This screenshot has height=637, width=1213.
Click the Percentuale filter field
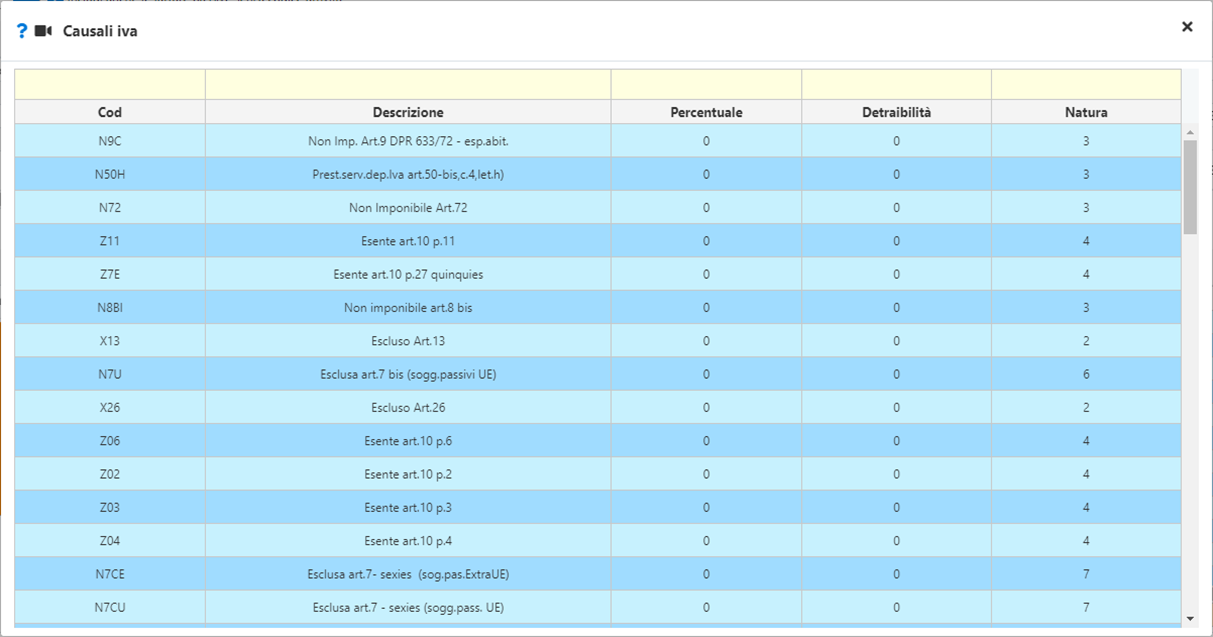(x=706, y=84)
